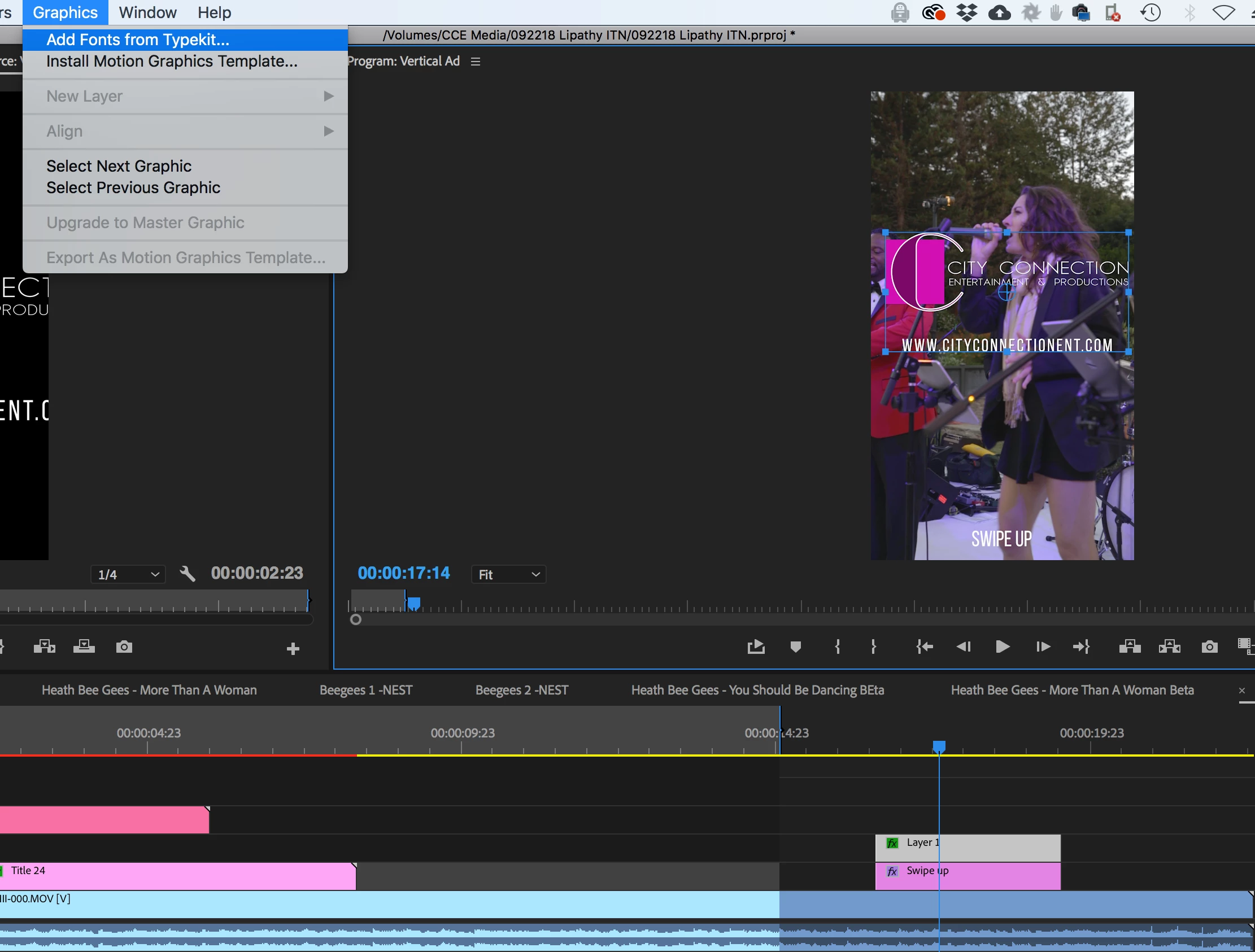Click the Lift button in Program monitor
Screen dimensions: 1255x952
(1130, 647)
